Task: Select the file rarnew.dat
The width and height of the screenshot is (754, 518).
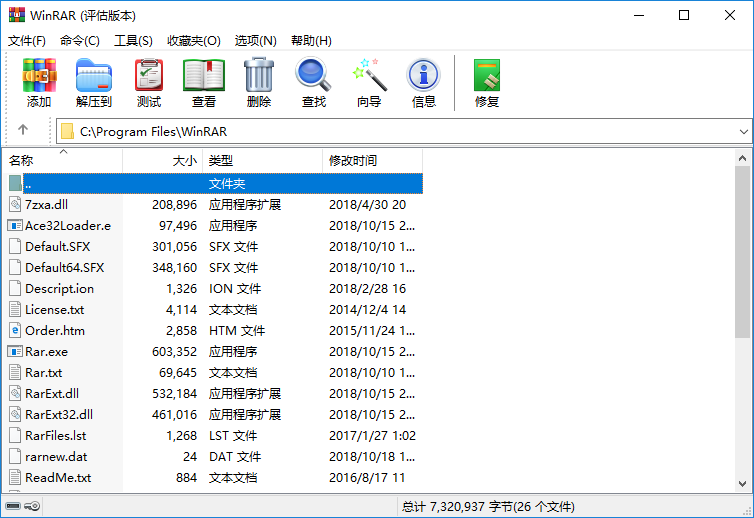Action: coord(56,456)
